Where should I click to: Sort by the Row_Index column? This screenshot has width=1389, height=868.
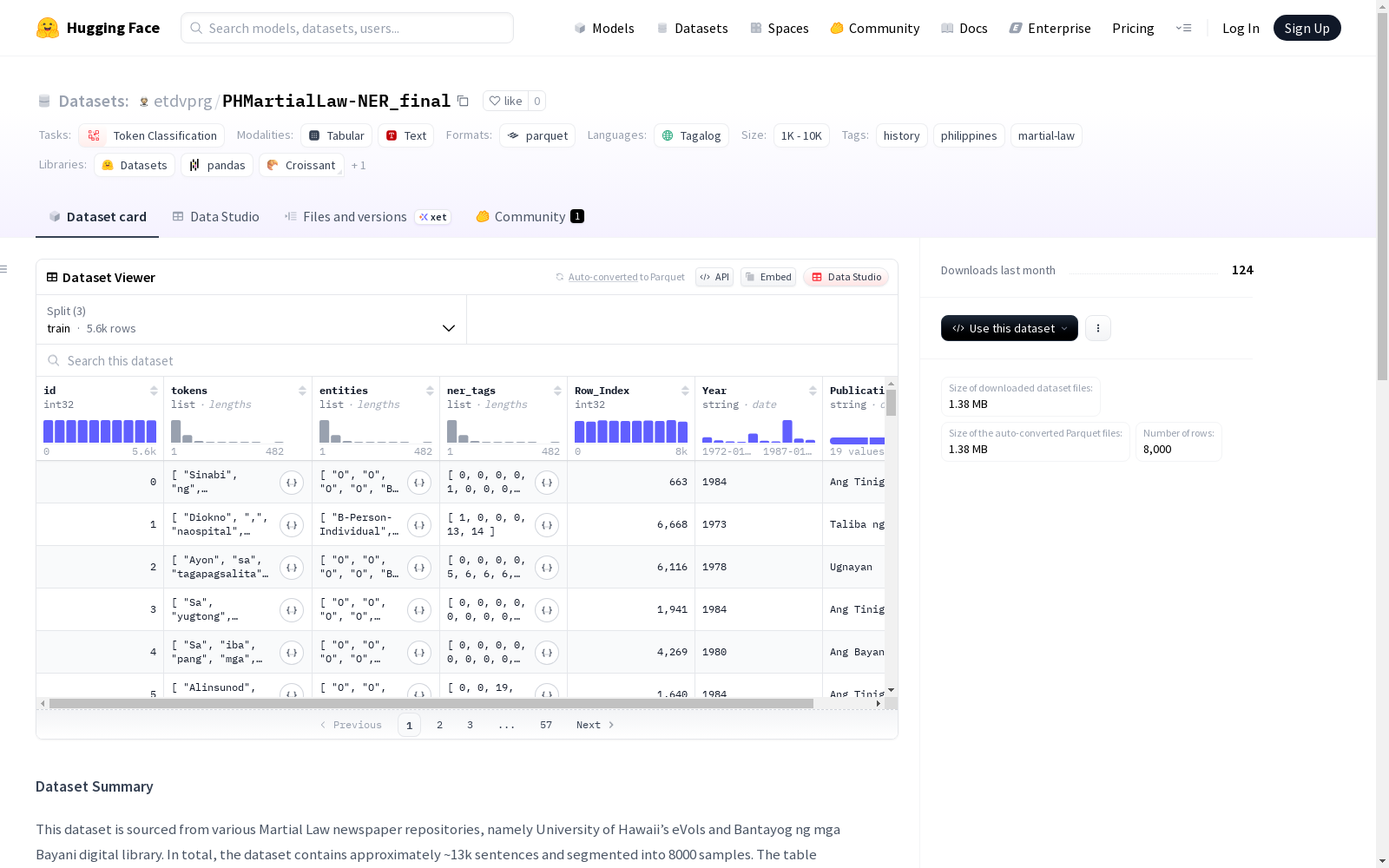click(x=685, y=391)
